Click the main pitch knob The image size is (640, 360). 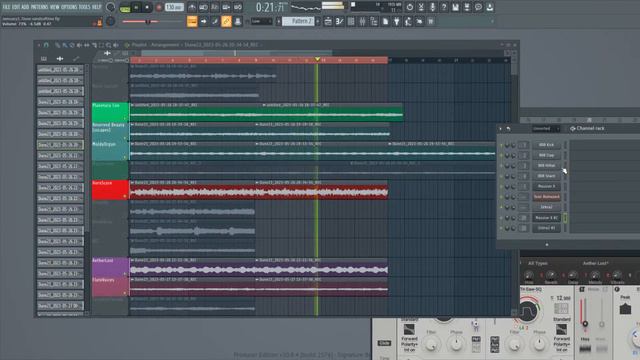click(x=111, y=21)
